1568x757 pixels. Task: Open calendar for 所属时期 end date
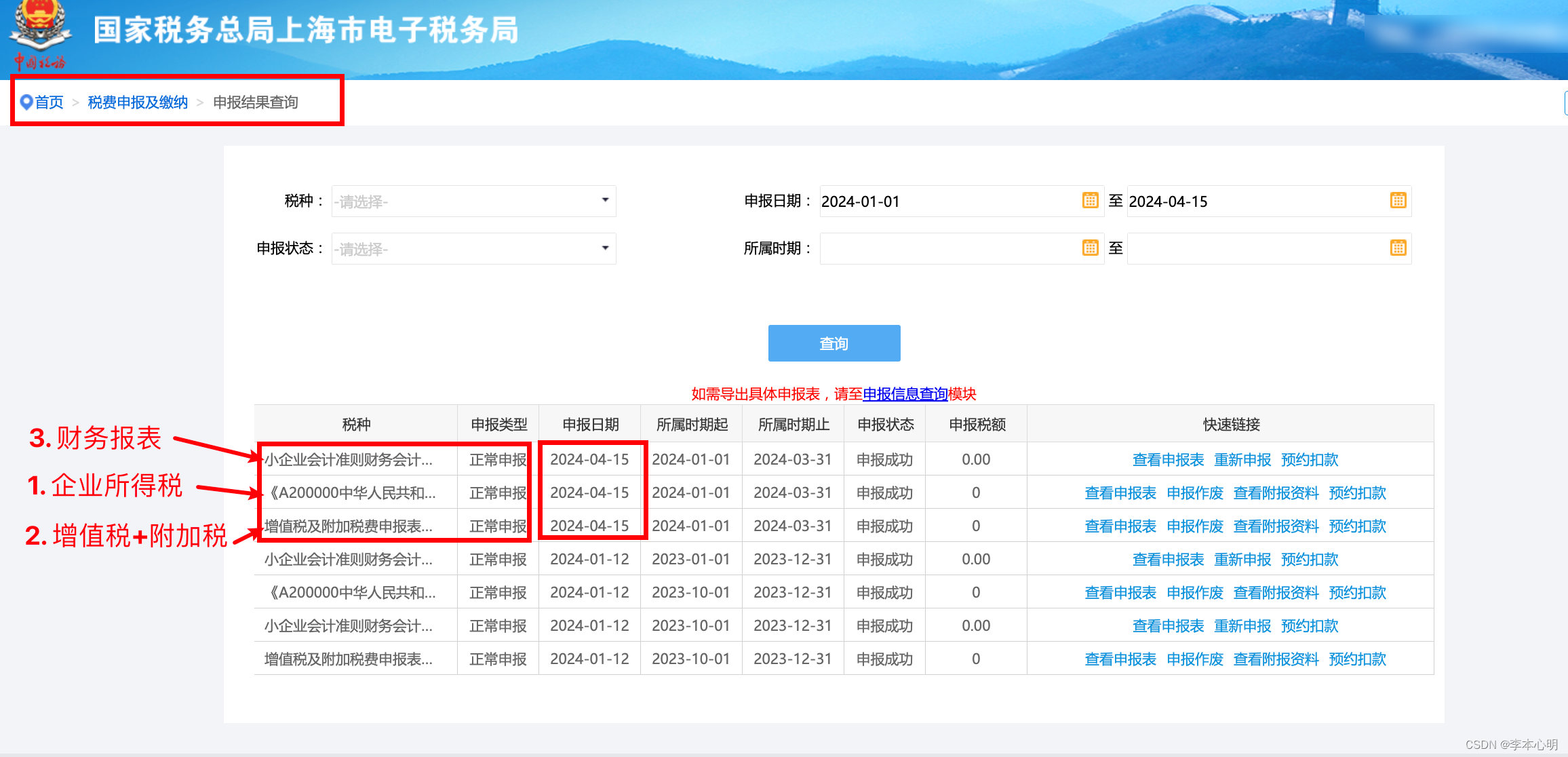tap(1398, 248)
